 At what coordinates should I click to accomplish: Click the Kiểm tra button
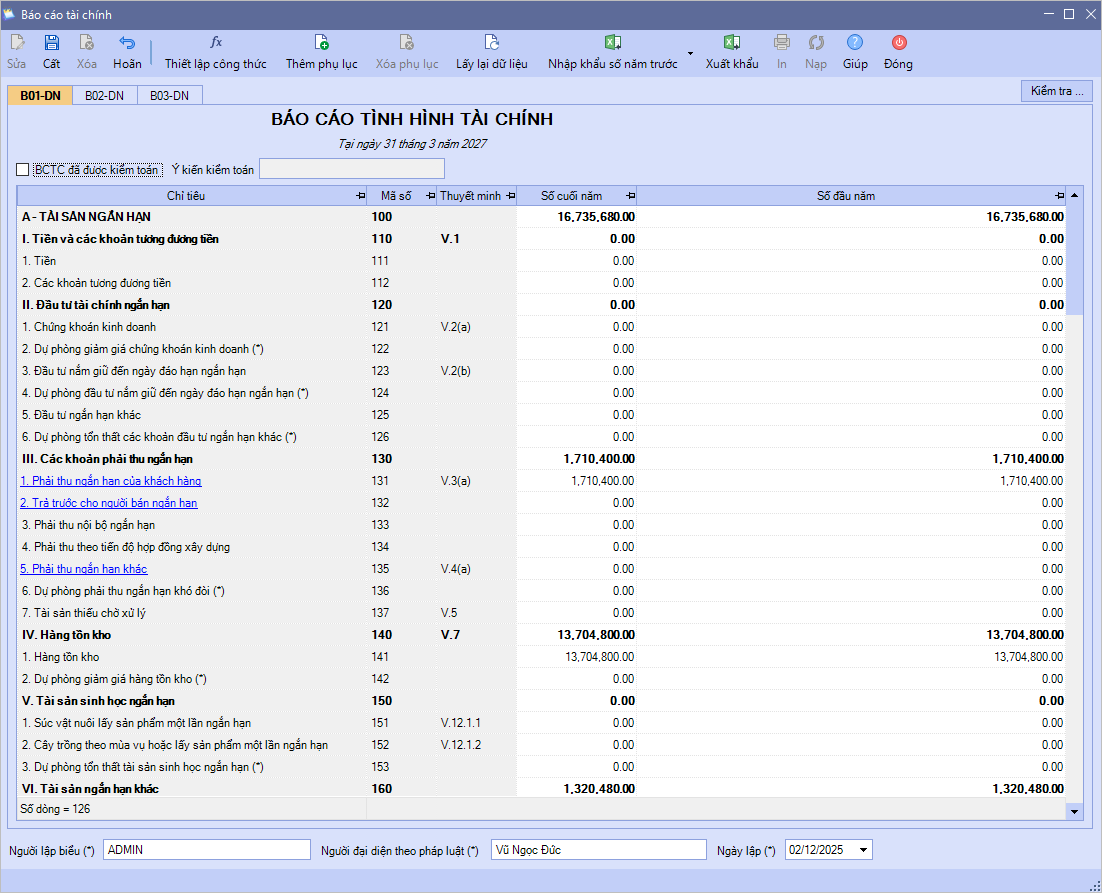[x=1056, y=91]
